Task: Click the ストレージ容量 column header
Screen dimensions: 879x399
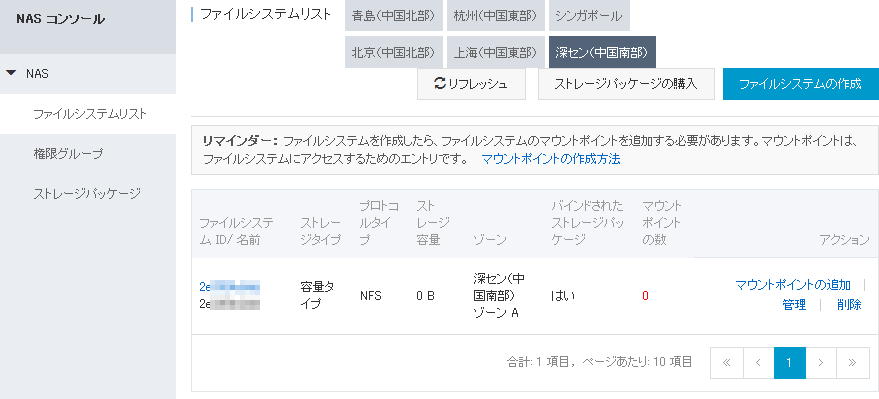Action: click(433, 222)
